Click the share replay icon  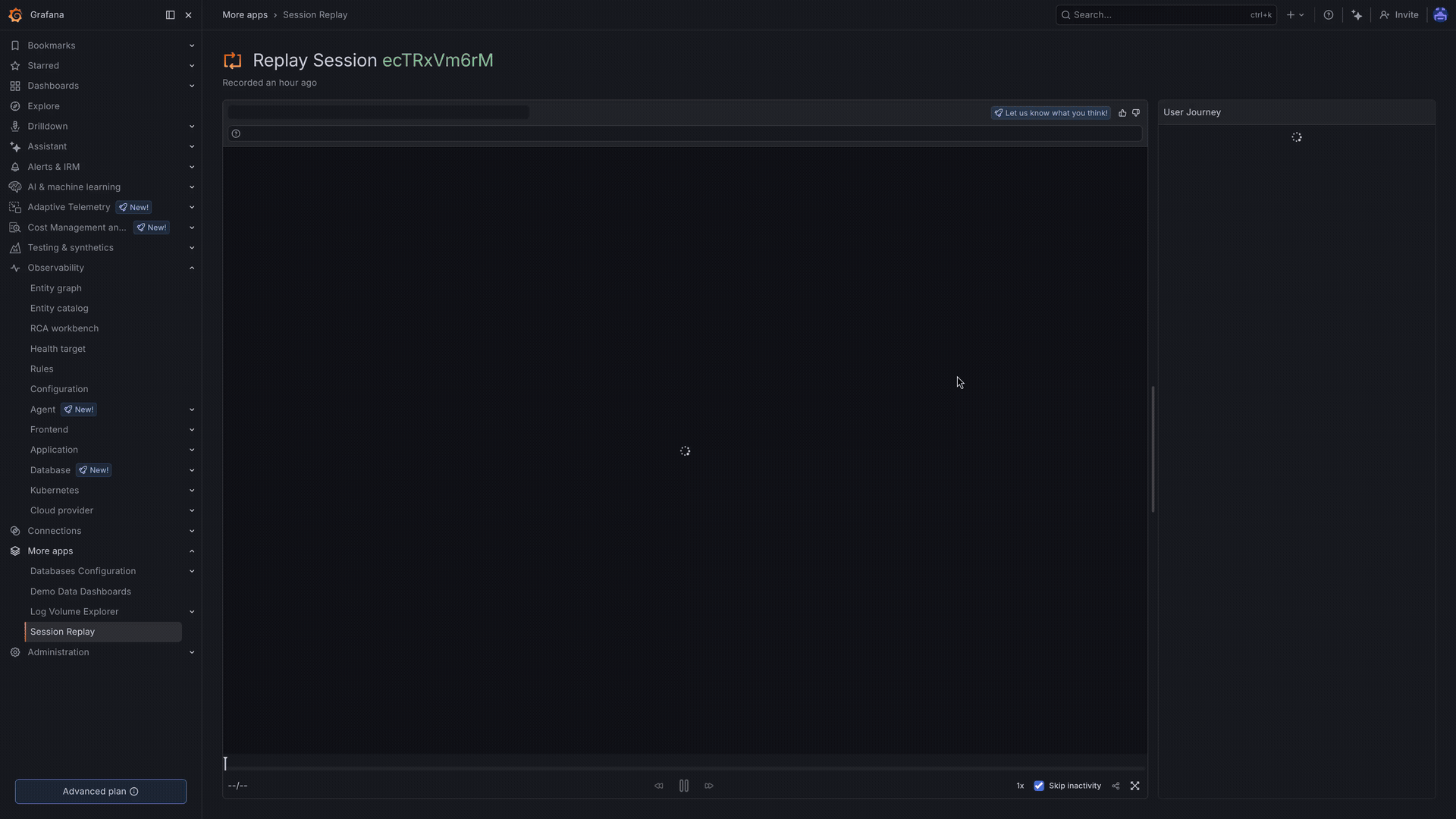coord(1116,786)
